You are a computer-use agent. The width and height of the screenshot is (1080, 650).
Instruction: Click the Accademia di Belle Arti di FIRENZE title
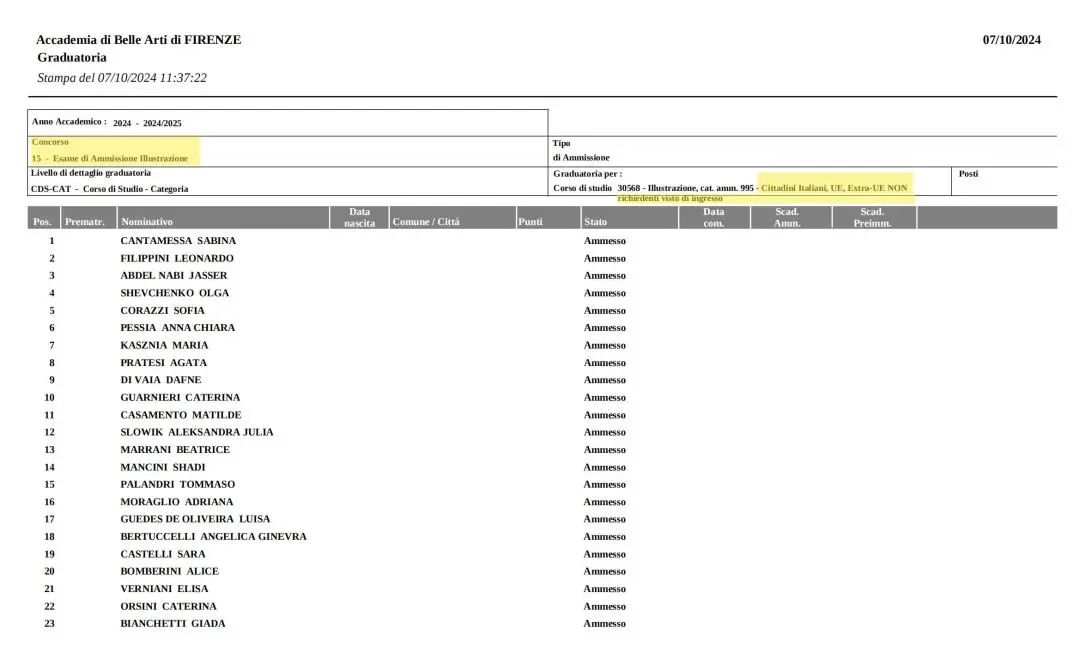[138, 40]
